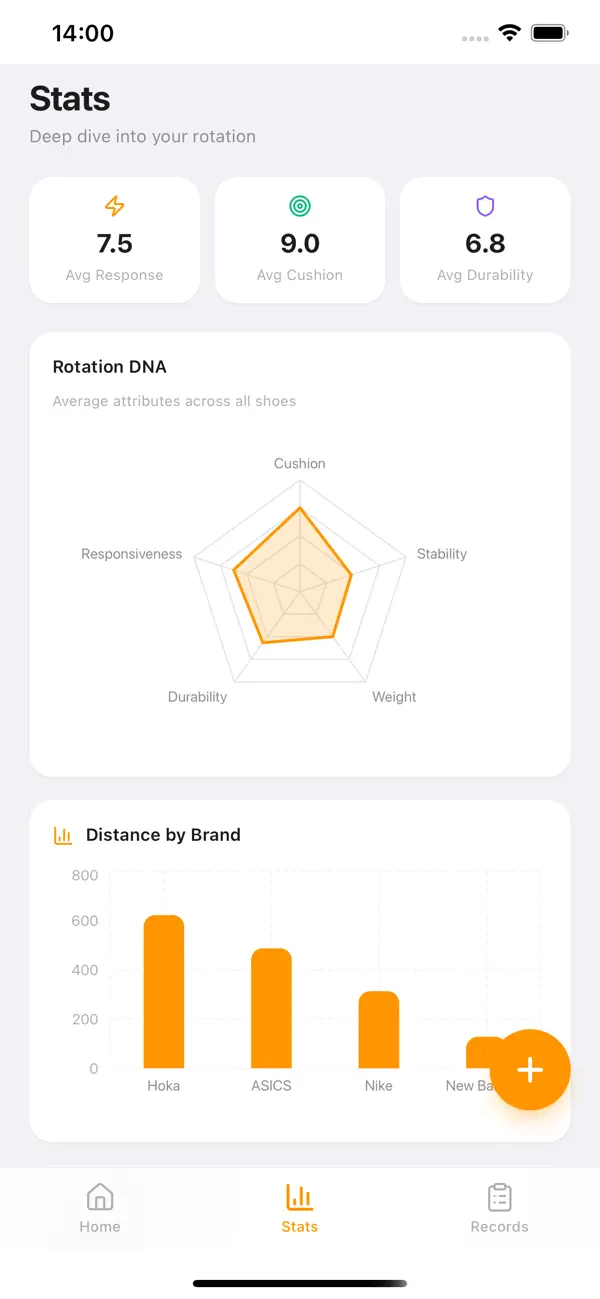600x1299 pixels.
Task: Select the Avg Response 7.5 card
Action: pos(115,240)
